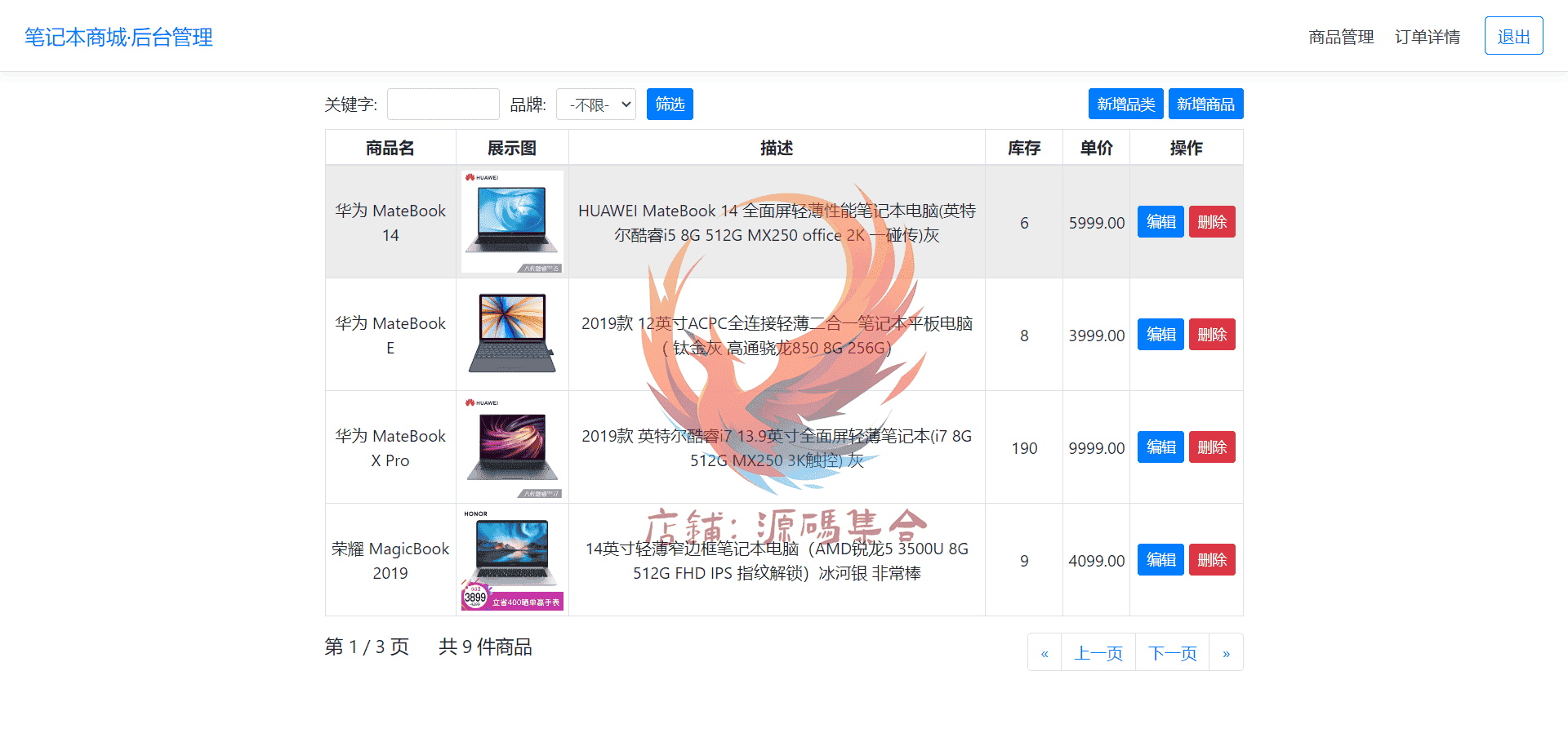Click the 品牌: label
The image size is (1568, 729).
coord(528,104)
